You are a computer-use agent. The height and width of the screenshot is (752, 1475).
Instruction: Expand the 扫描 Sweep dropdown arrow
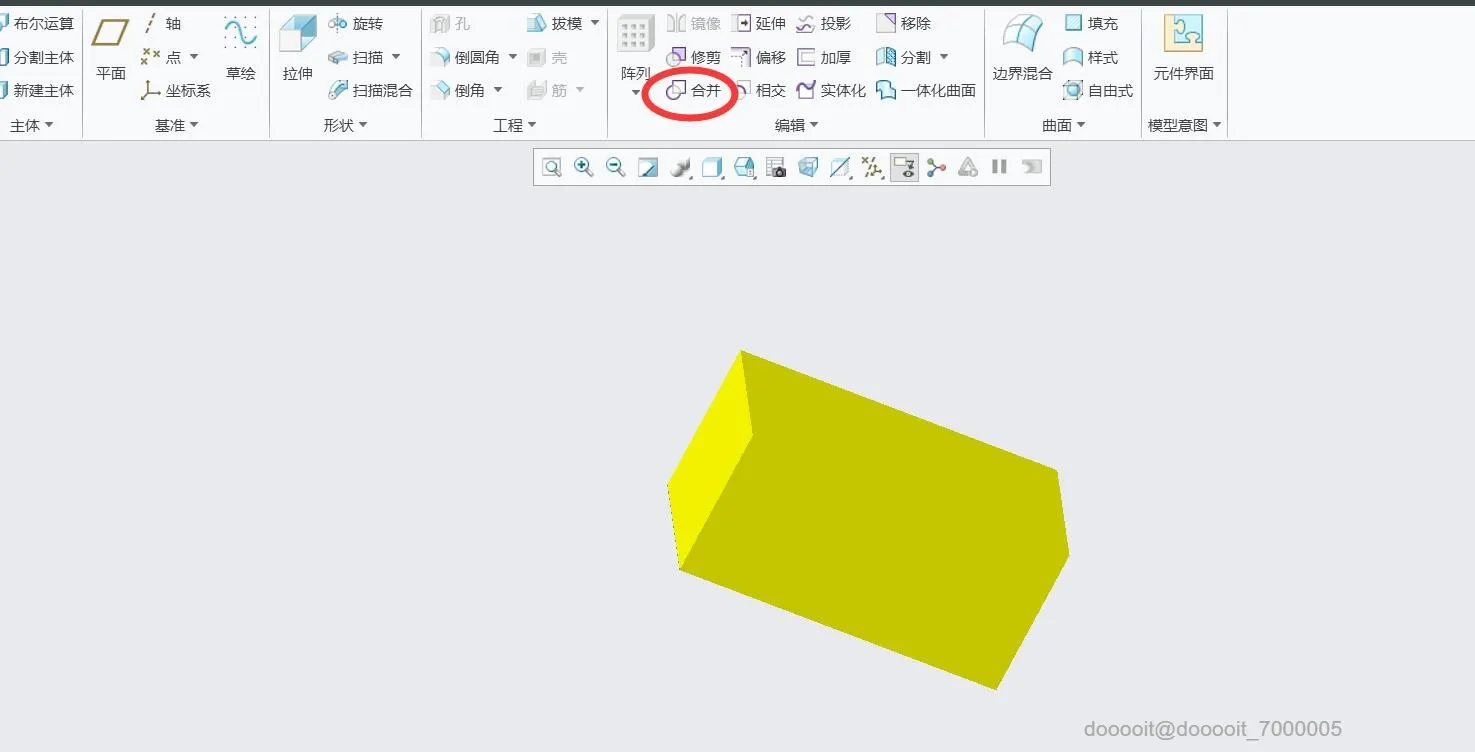click(396, 57)
